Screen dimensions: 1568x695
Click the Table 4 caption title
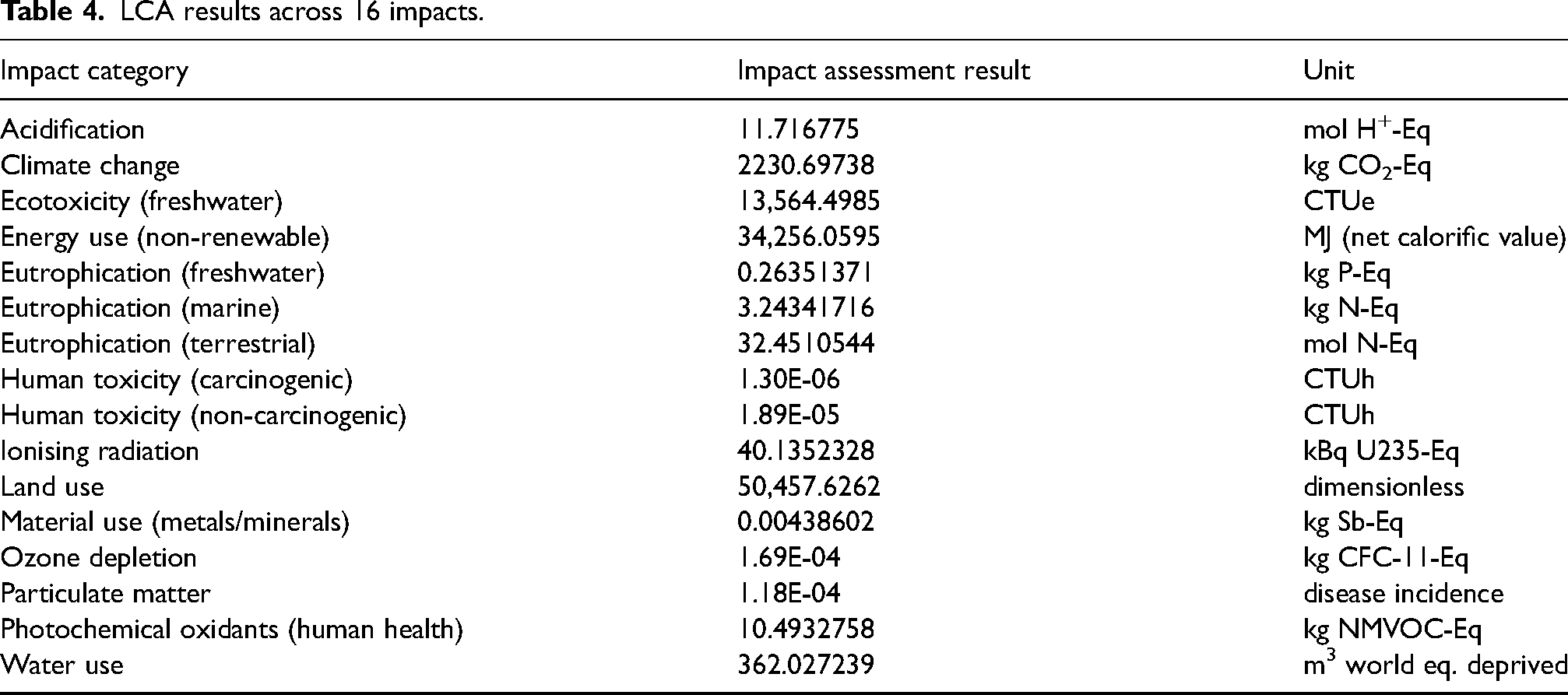[x=242, y=12]
